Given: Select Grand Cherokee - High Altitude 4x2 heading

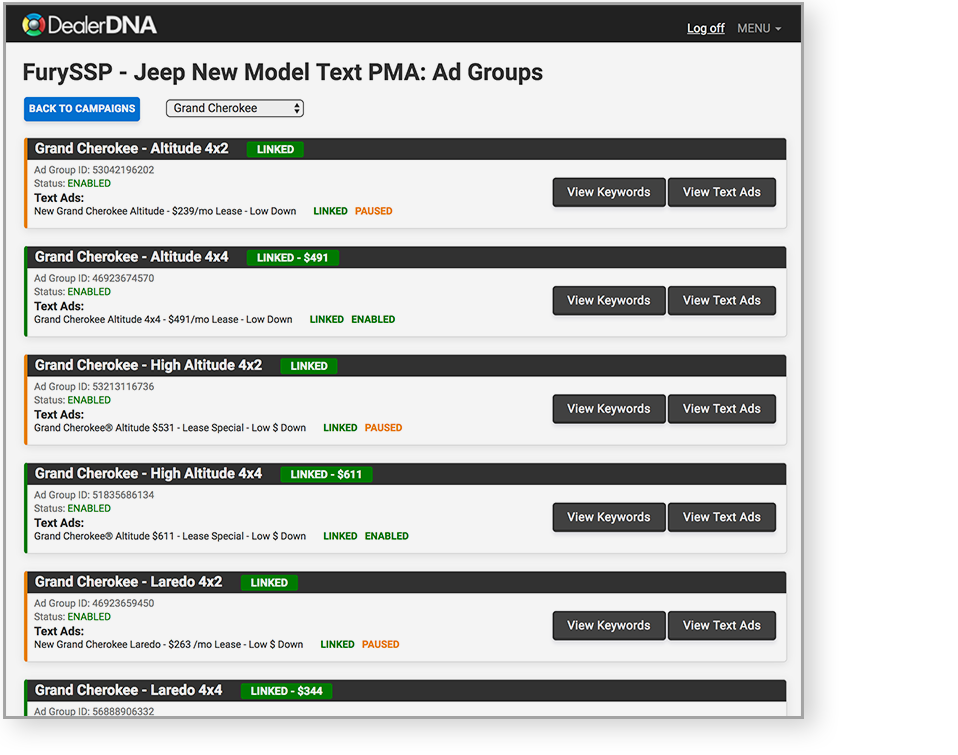Looking at the screenshot, I should click(148, 365).
